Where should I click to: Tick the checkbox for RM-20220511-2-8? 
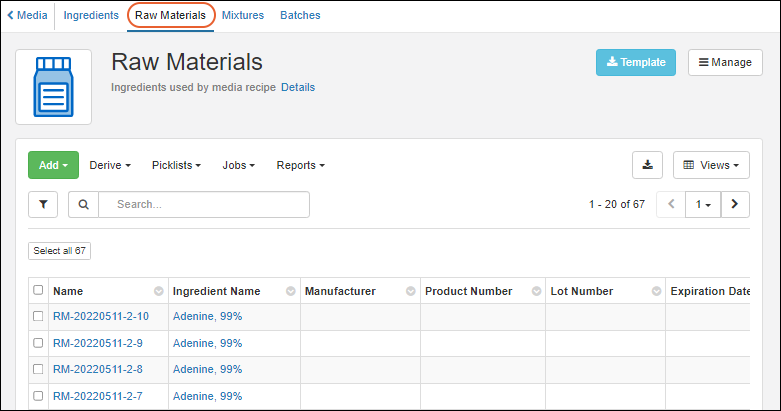click(x=38, y=369)
